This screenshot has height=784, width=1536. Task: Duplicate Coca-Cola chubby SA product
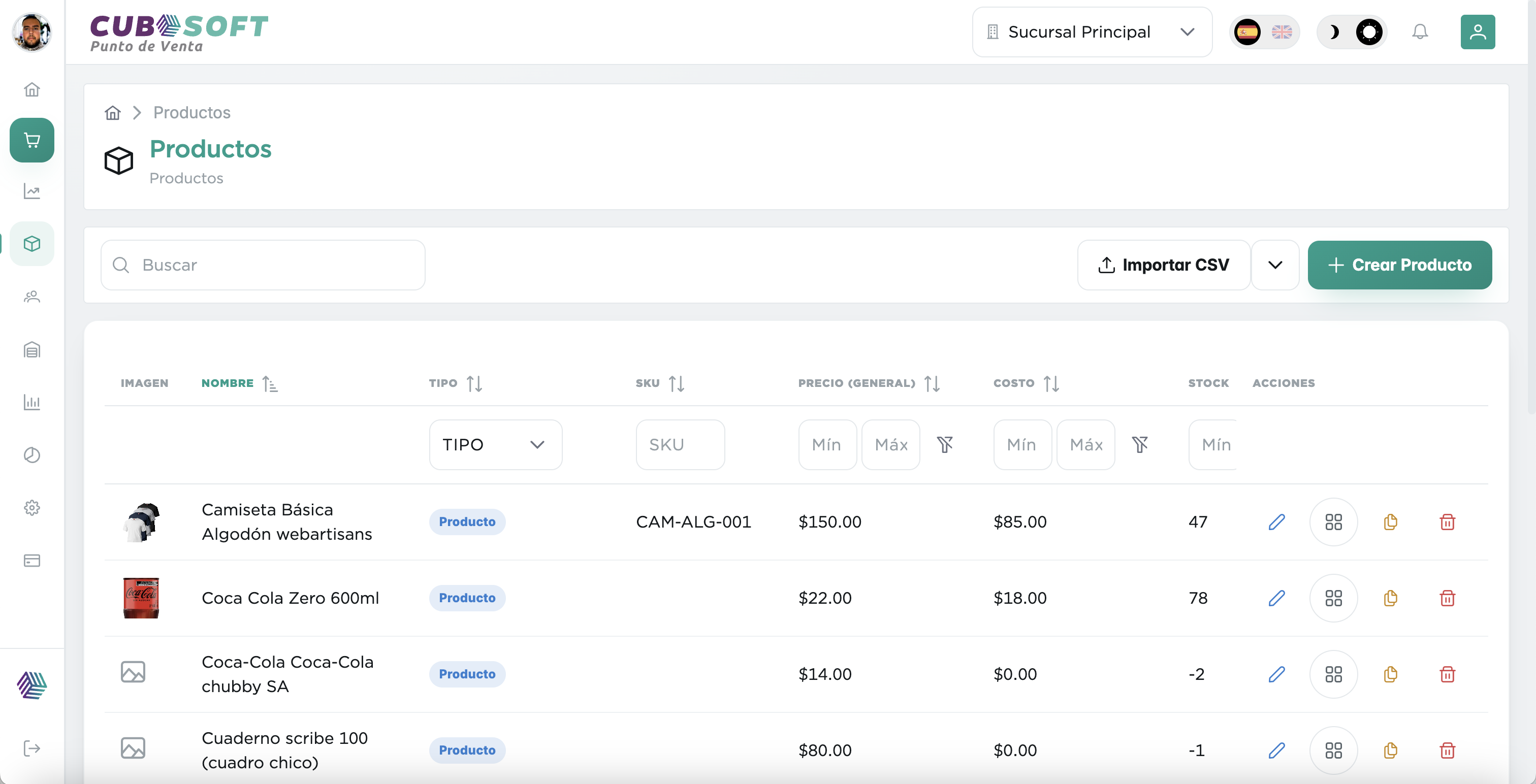(1390, 674)
